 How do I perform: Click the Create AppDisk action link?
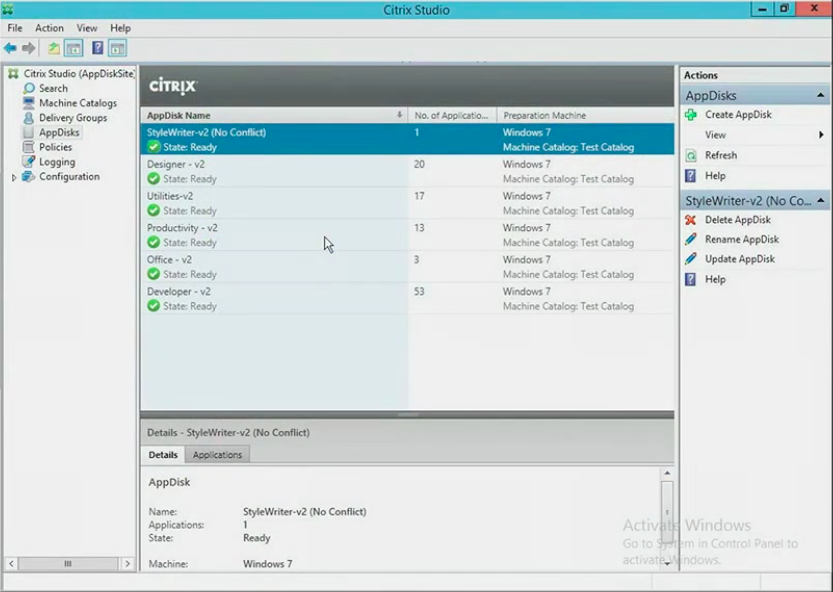[x=738, y=115]
